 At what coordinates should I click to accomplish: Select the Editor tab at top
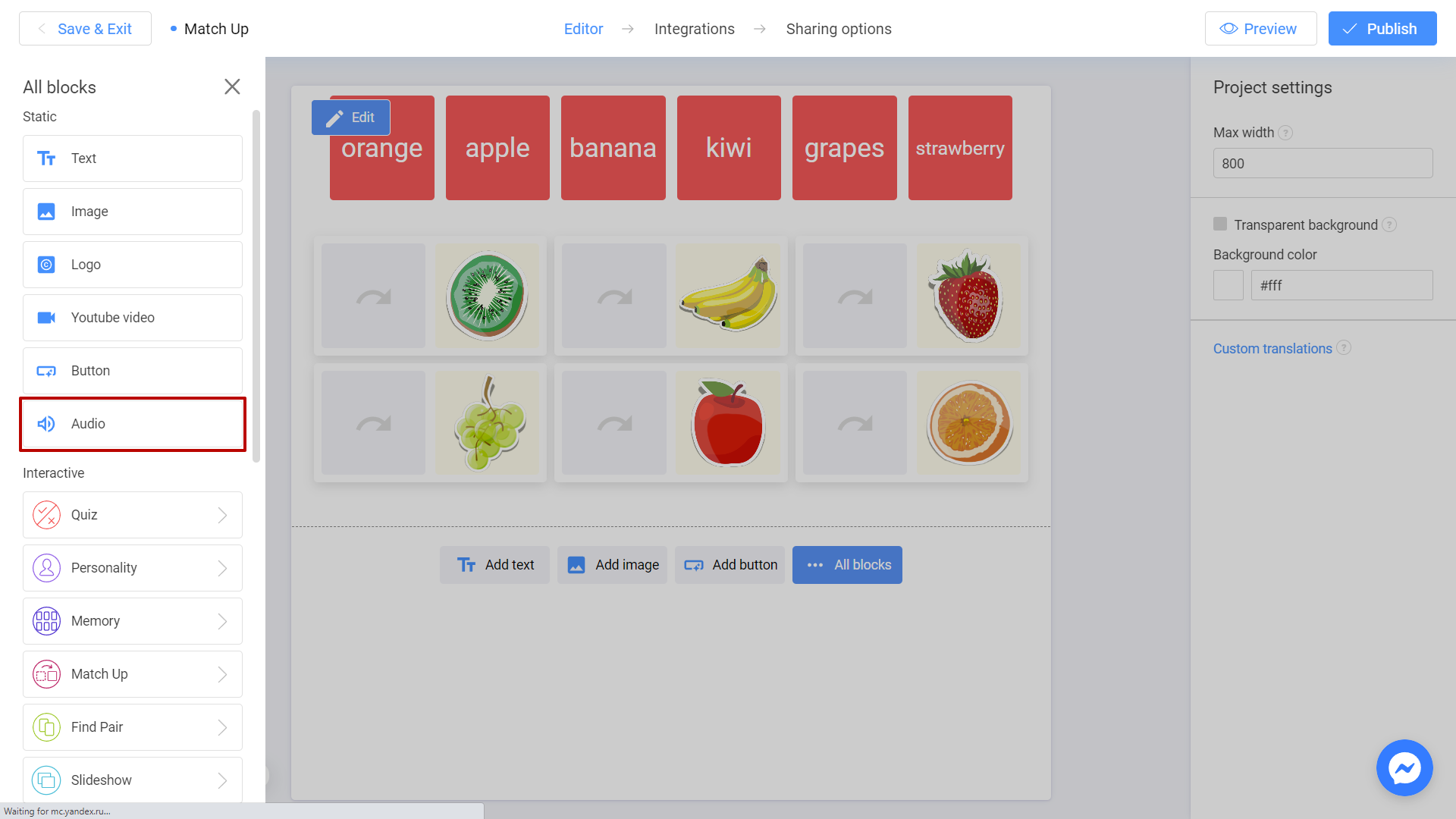[x=582, y=29]
